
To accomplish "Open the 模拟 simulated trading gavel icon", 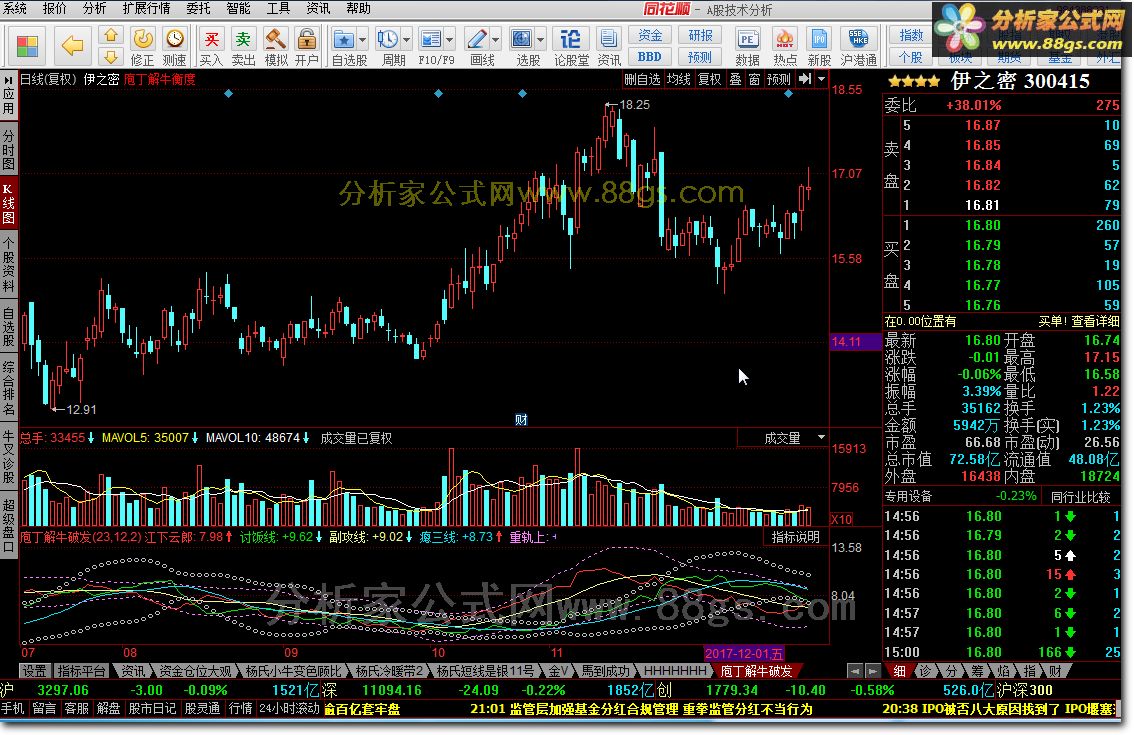I will pos(276,39).
